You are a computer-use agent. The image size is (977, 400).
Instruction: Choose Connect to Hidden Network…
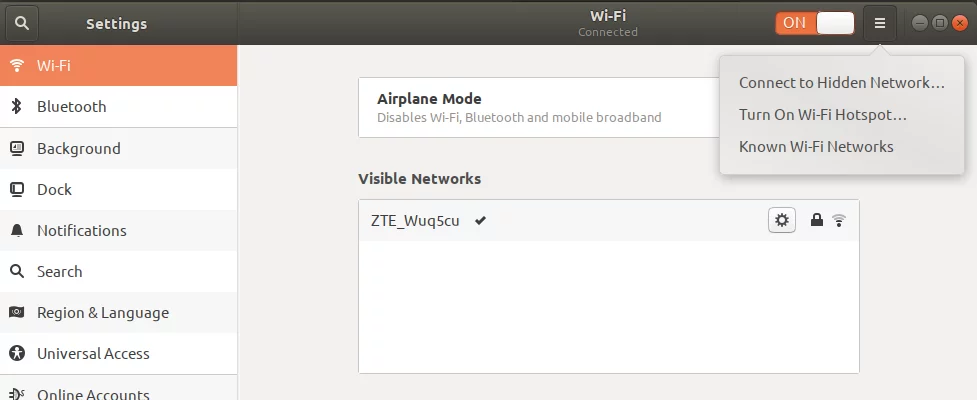tap(841, 83)
